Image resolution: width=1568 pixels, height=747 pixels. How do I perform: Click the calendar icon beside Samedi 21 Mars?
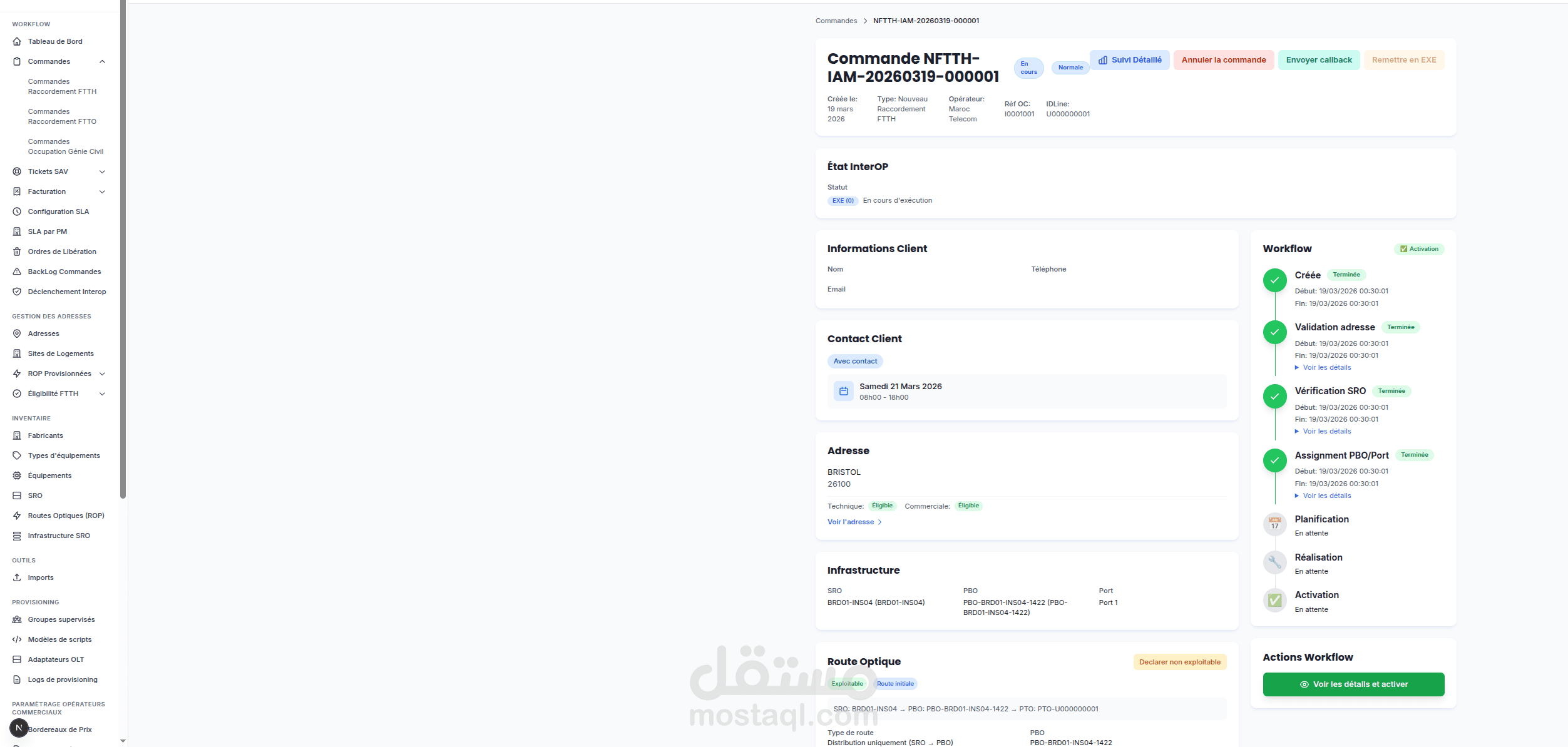click(843, 392)
